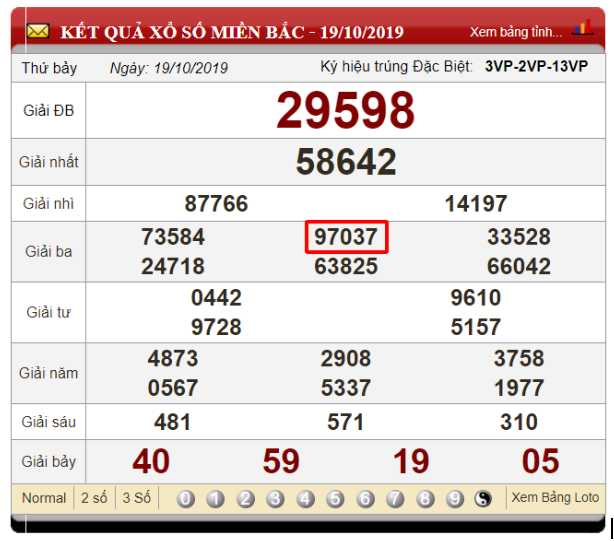Screen dimensions: 614x541
Task: Switch to the 2 số view
Action: [94, 498]
